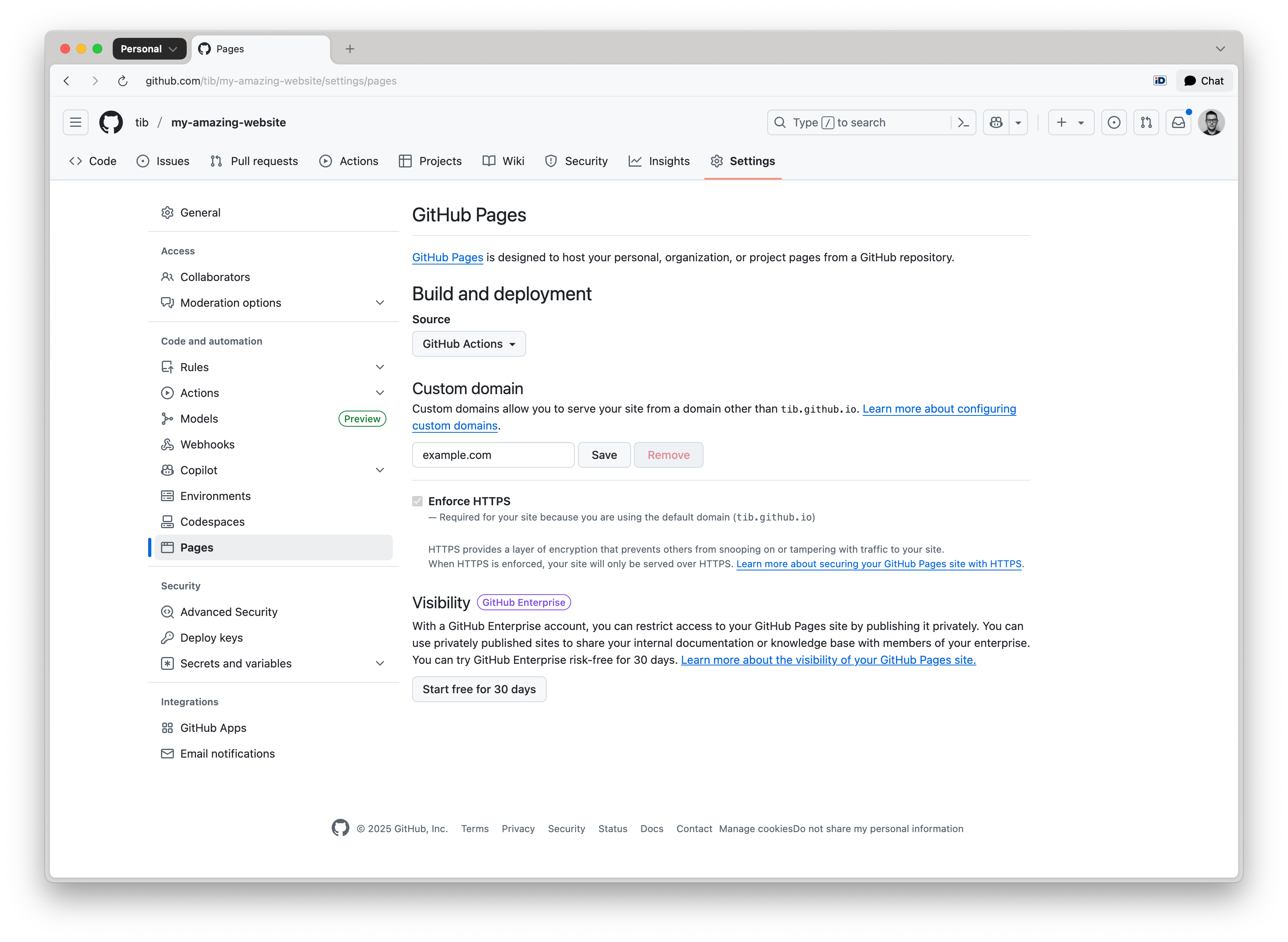The height and width of the screenshot is (942, 1288).
Task: Open a new browser tab with plus icon
Action: point(350,49)
